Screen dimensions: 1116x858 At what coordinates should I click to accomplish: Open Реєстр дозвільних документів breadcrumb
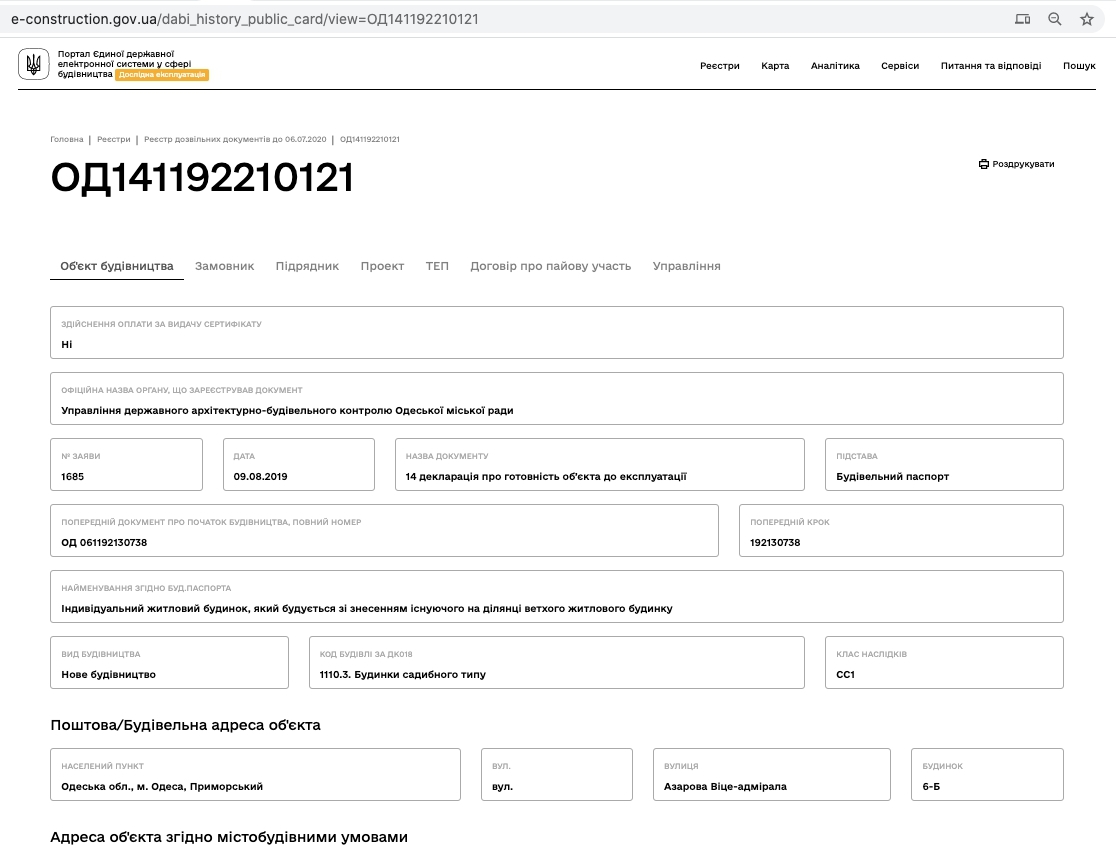point(235,139)
